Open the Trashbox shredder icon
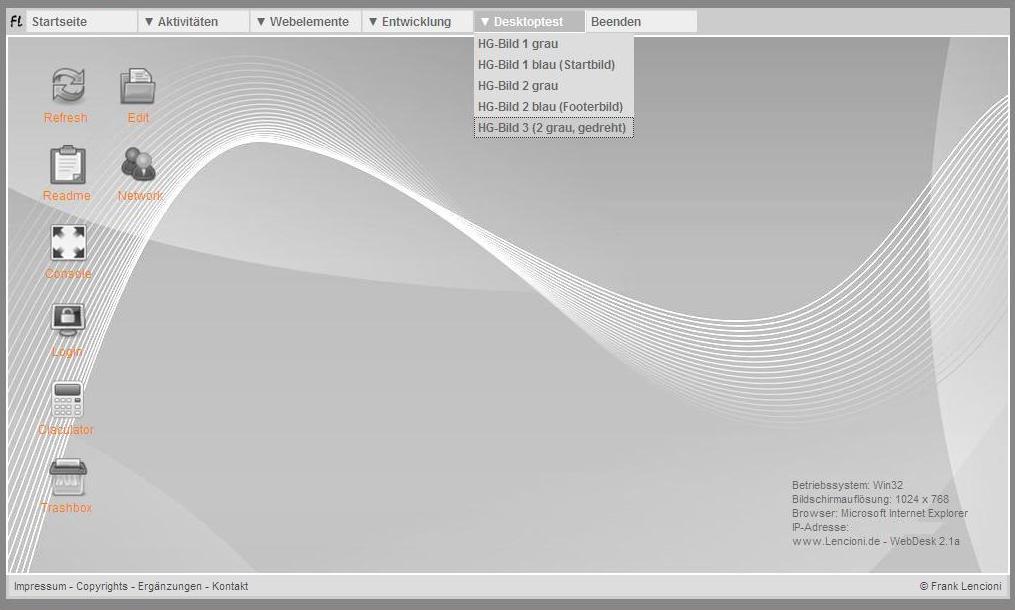The width and height of the screenshot is (1015, 610). pos(67,477)
